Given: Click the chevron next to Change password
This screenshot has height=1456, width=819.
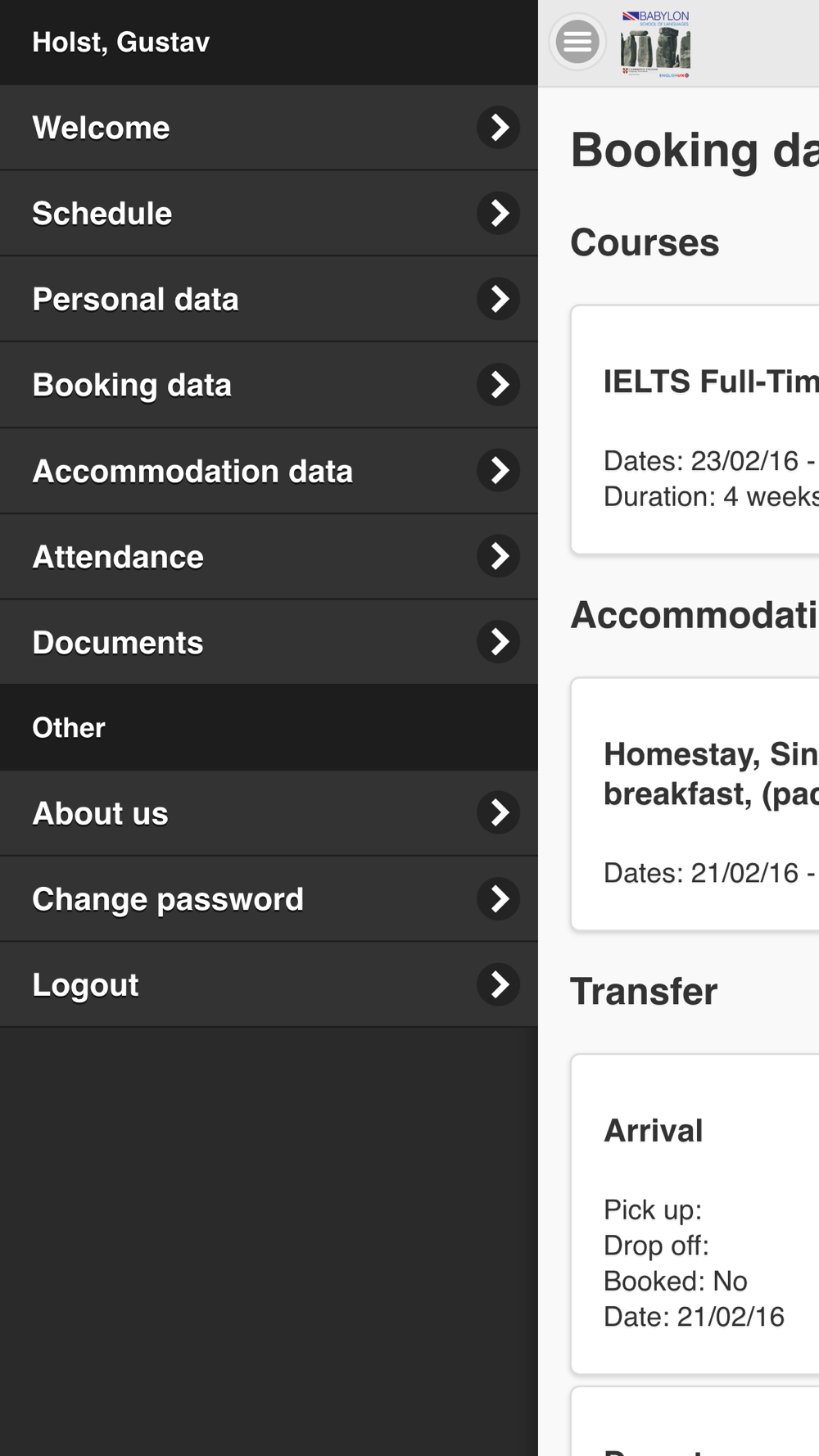Looking at the screenshot, I should click(499, 899).
